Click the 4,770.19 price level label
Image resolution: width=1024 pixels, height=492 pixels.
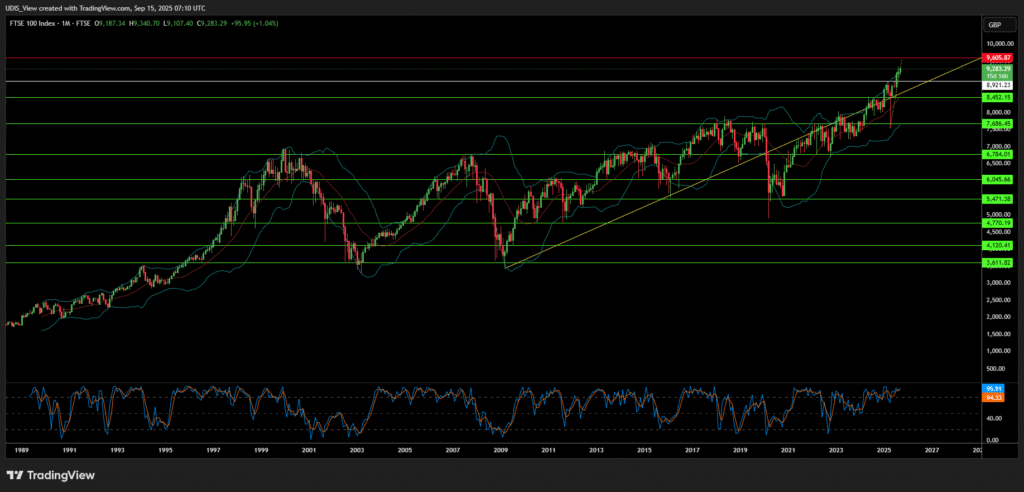pos(999,223)
